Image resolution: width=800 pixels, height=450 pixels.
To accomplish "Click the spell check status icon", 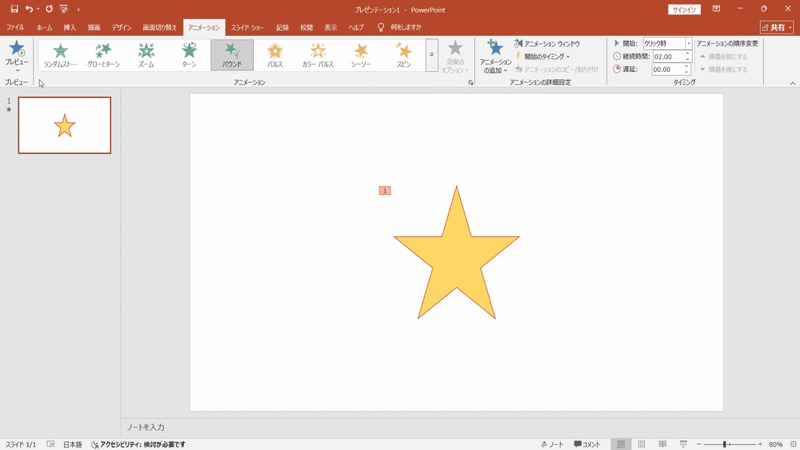I will 51,444.
